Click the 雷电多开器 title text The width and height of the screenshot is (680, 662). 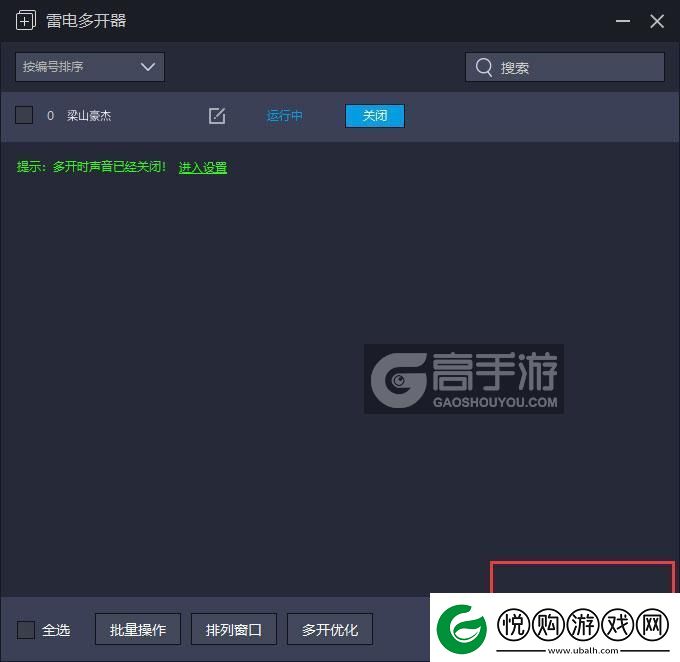pos(86,21)
